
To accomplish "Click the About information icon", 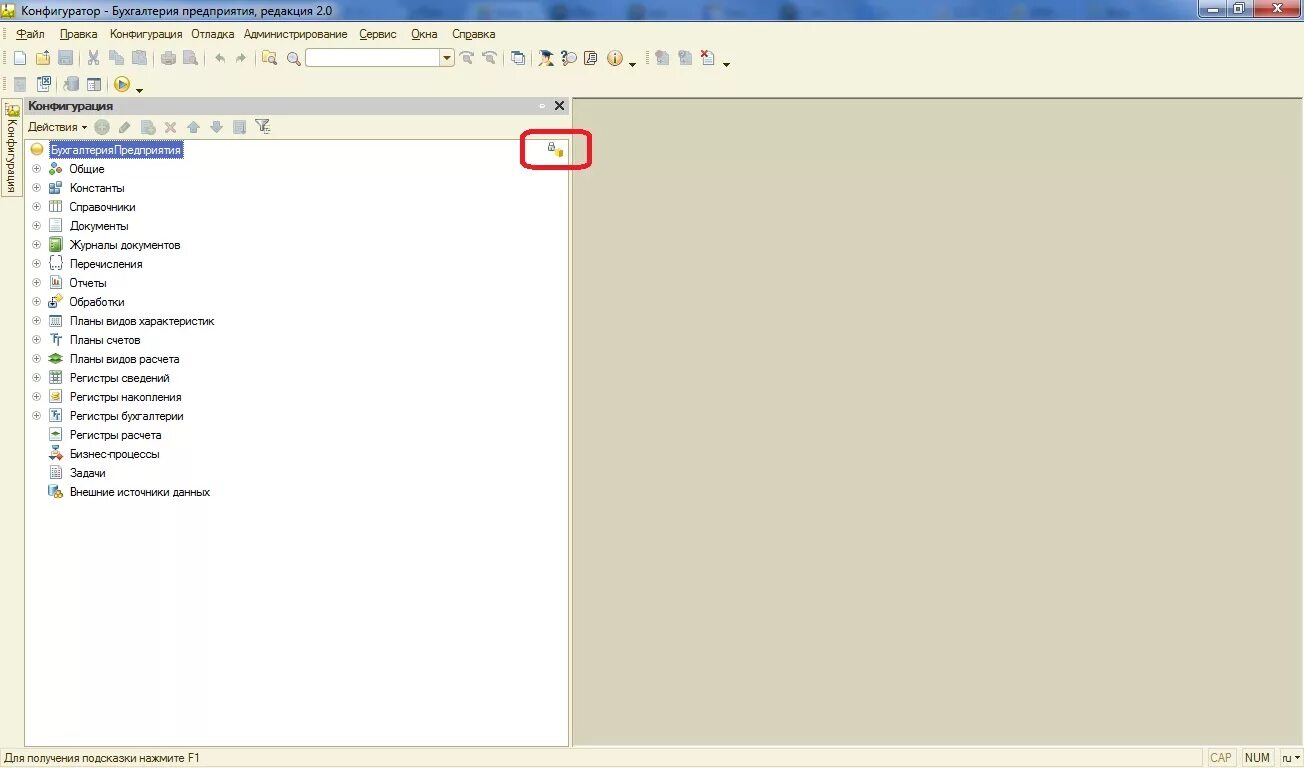I will coord(615,58).
